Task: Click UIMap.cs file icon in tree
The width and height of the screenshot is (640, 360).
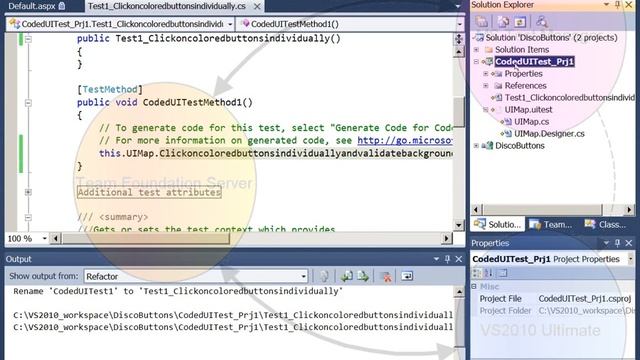Action: tap(507, 122)
